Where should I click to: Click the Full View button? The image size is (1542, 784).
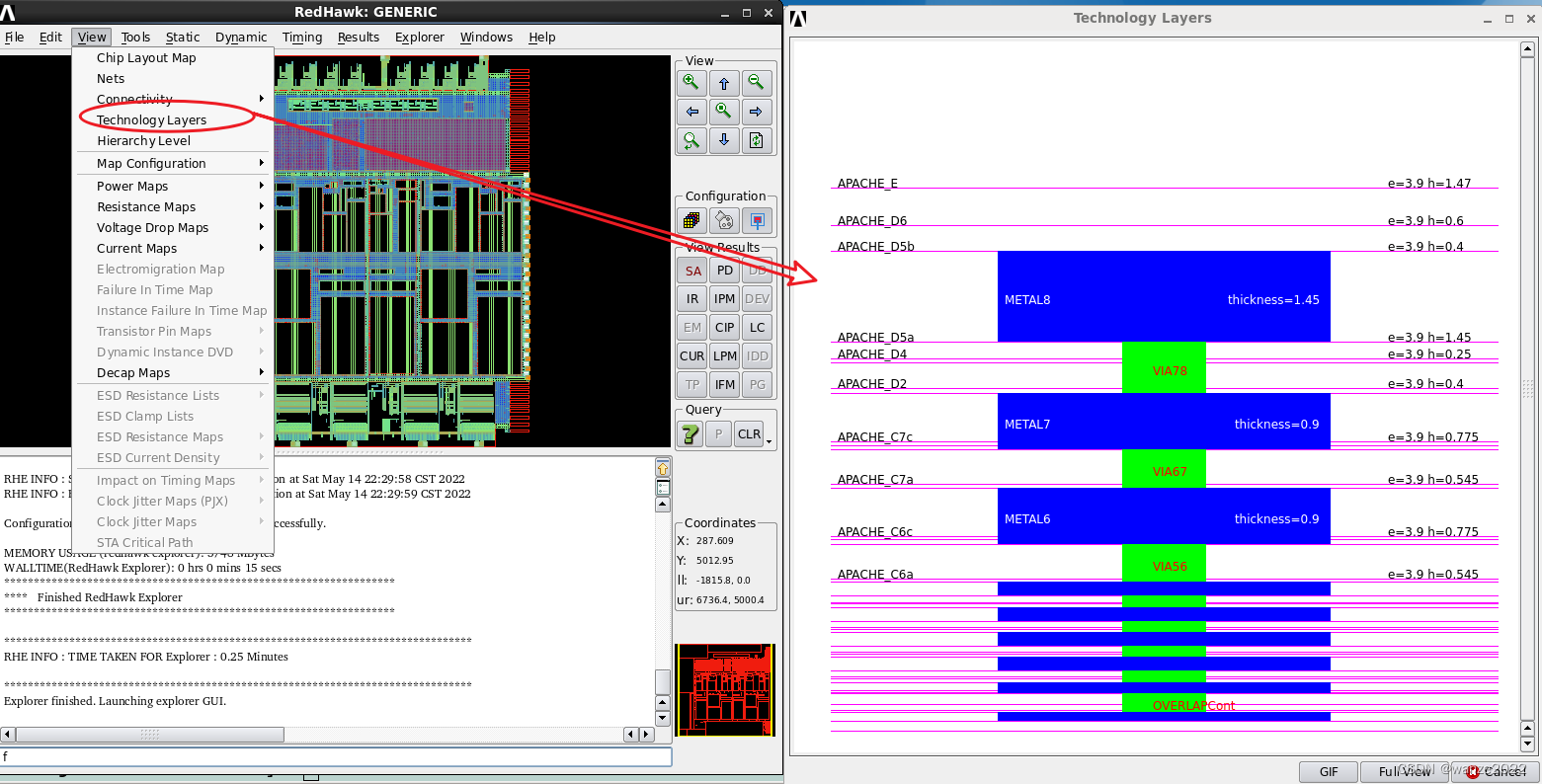tap(1405, 772)
